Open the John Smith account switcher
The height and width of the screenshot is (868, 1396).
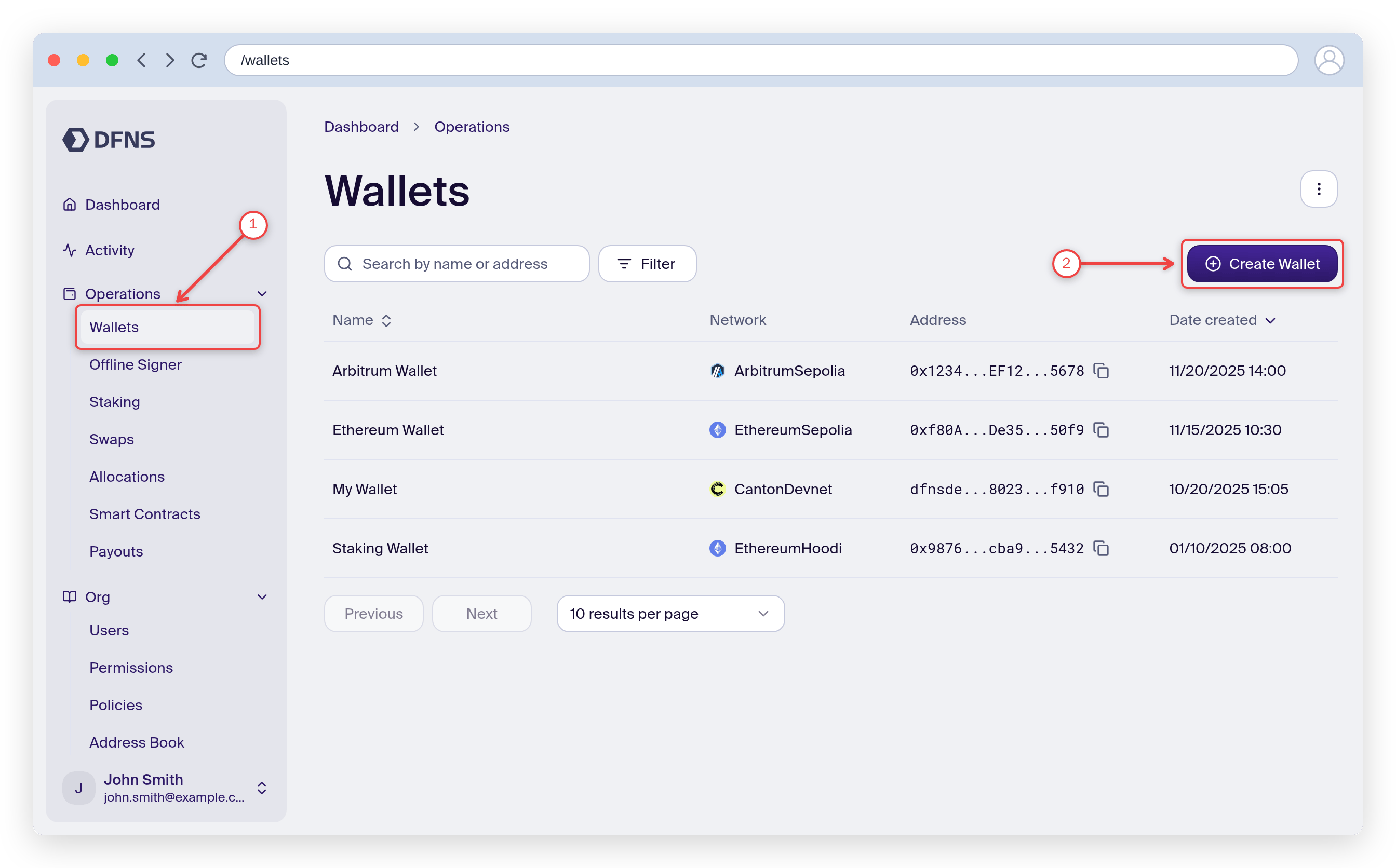click(x=262, y=788)
